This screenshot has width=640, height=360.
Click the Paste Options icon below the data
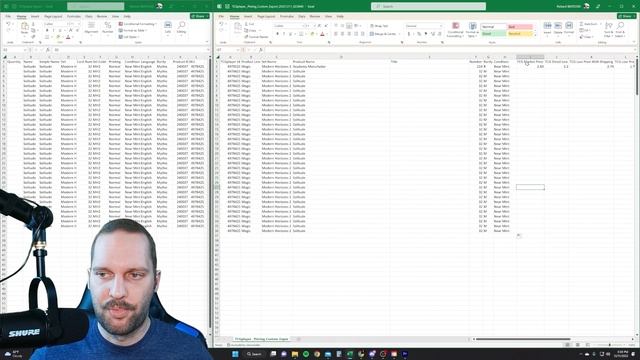click(519, 236)
